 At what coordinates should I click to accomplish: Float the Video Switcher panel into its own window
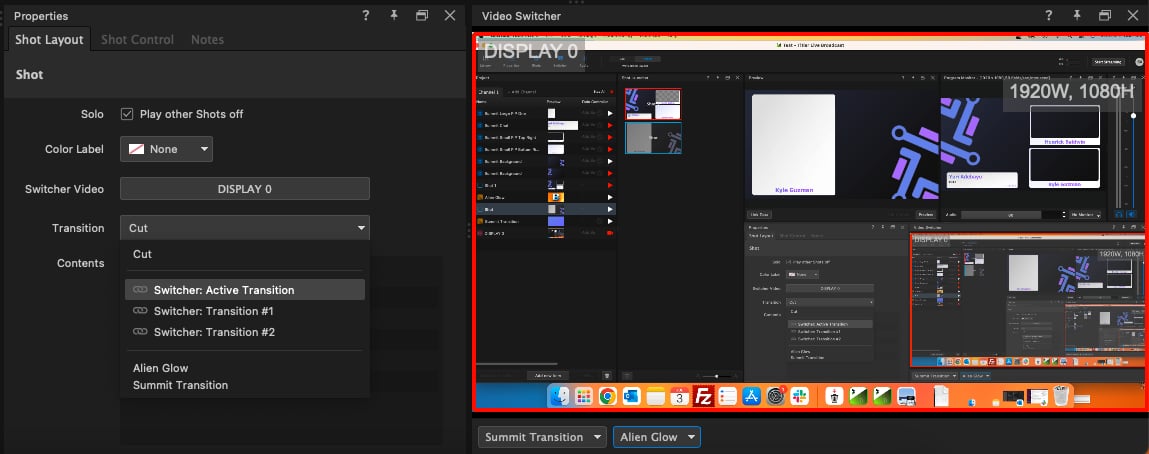1105,15
